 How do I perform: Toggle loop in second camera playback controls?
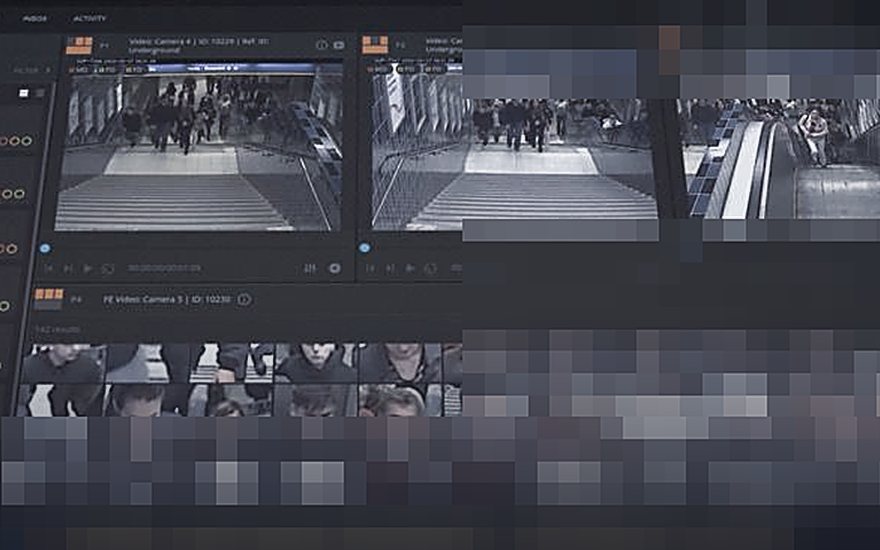click(x=430, y=269)
